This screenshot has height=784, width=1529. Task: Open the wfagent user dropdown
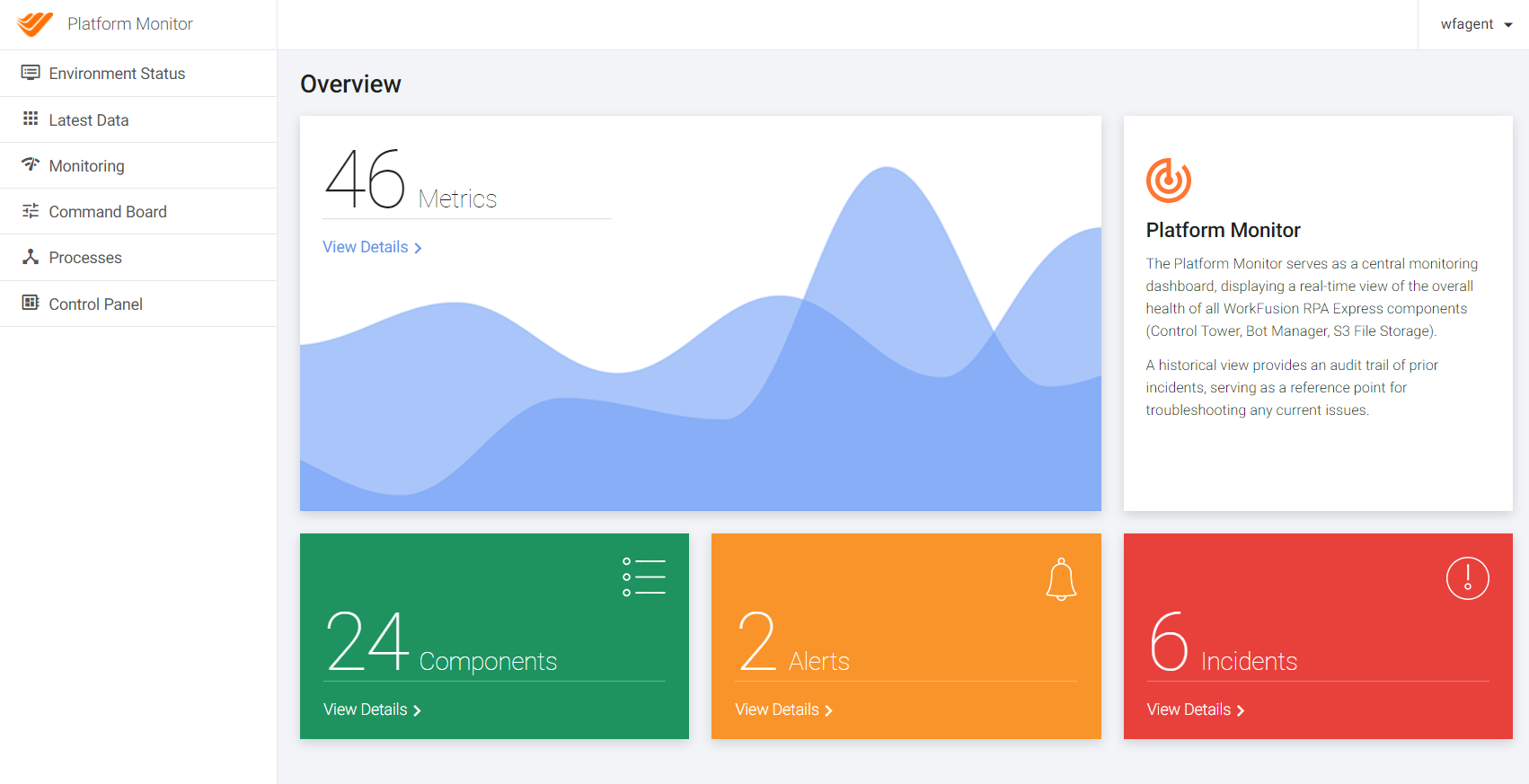(x=1476, y=24)
